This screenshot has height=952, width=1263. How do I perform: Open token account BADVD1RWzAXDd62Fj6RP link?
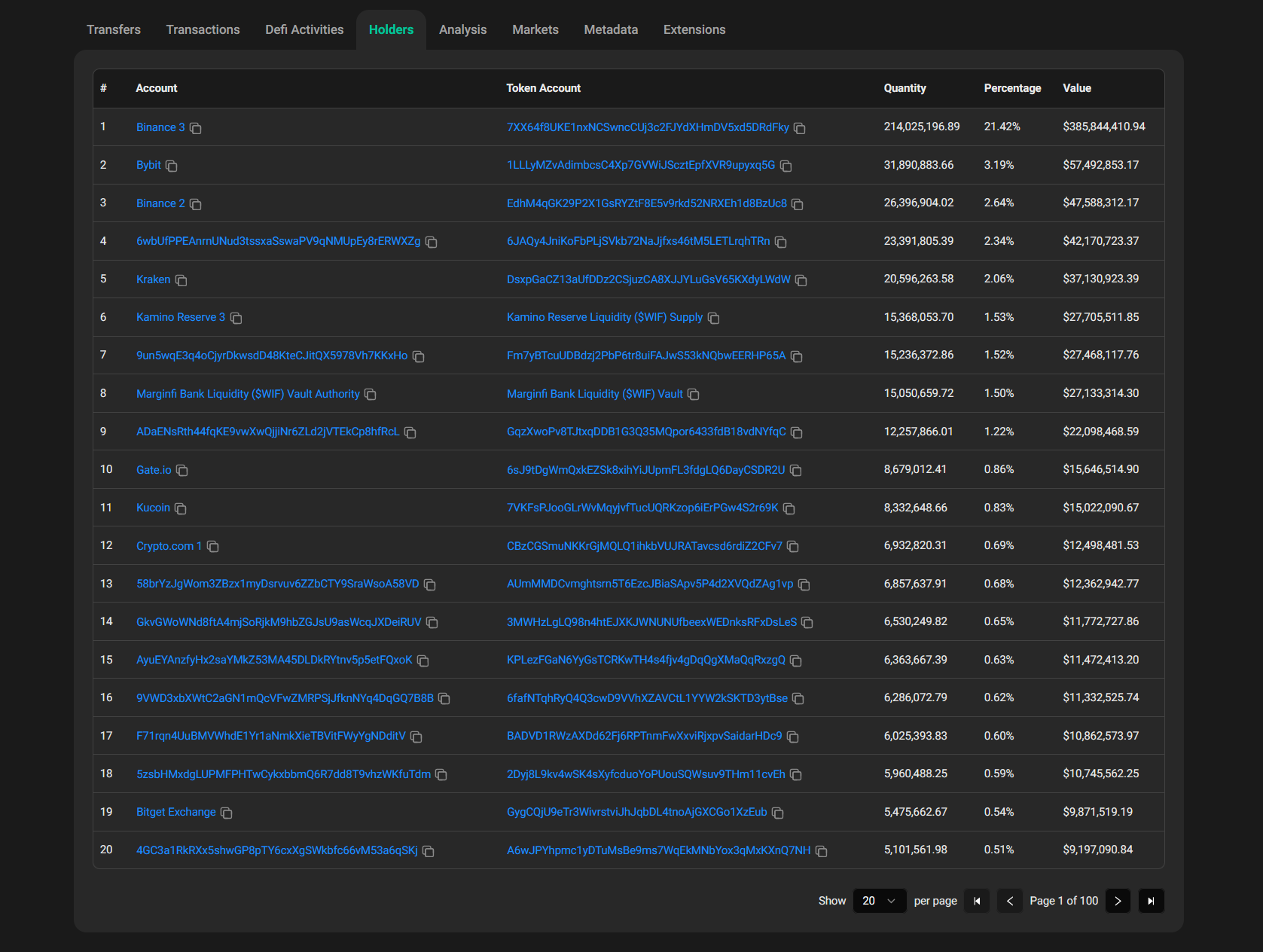coord(645,736)
